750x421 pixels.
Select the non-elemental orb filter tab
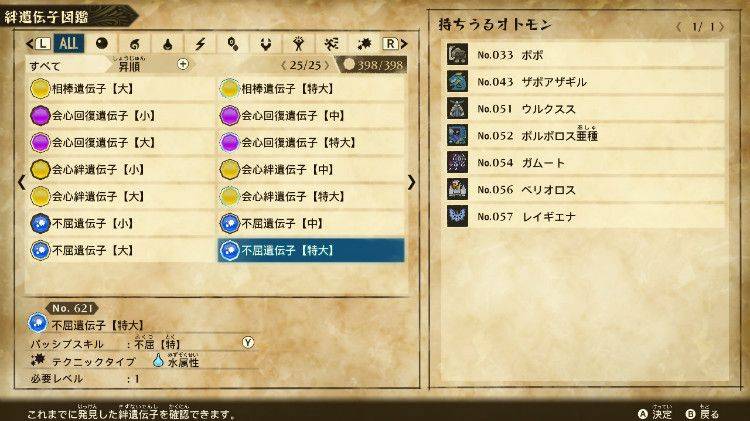click(102, 44)
